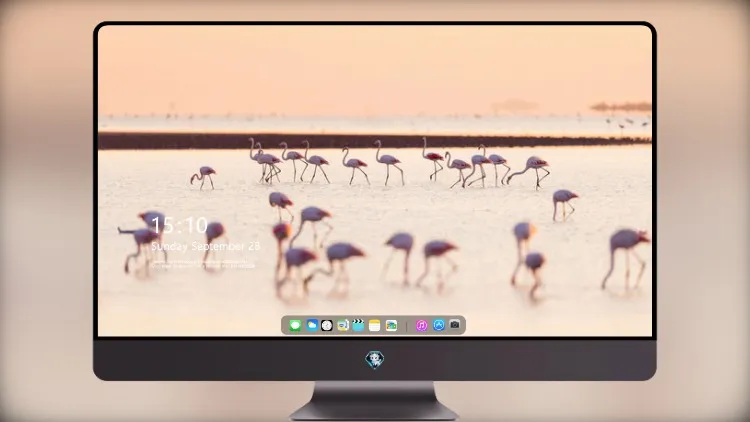Open the Photos gallery icon in dock
The width and height of the screenshot is (750, 422).
[x=391, y=325]
